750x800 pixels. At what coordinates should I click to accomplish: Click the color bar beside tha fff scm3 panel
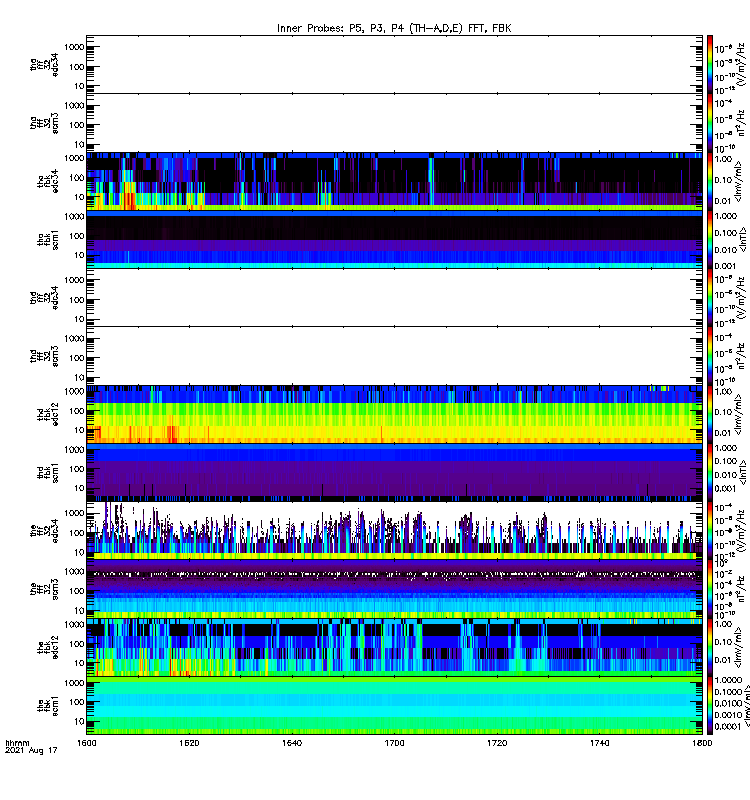pos(710,123)
